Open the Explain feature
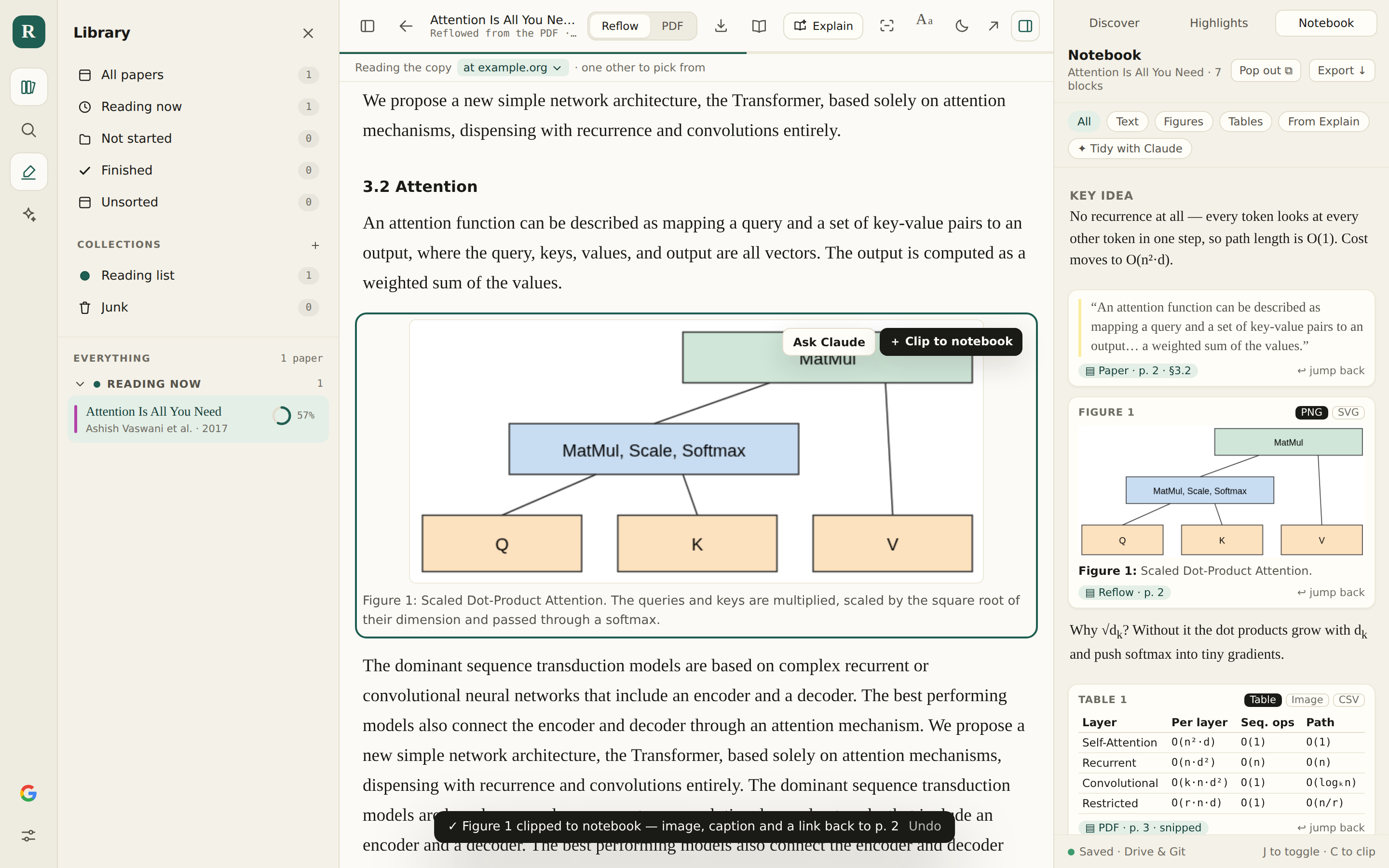The image size is (1389, 868). pyautogui.click(x=823, y=26)
